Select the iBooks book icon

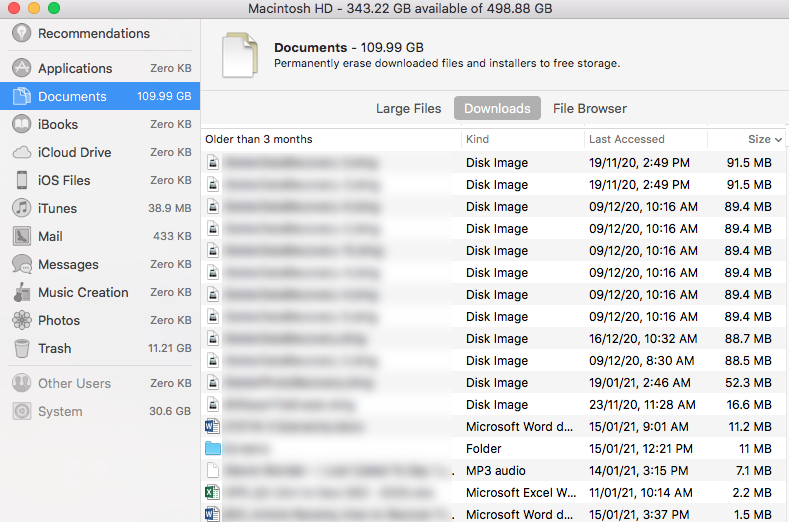click(x=21, y=124)
